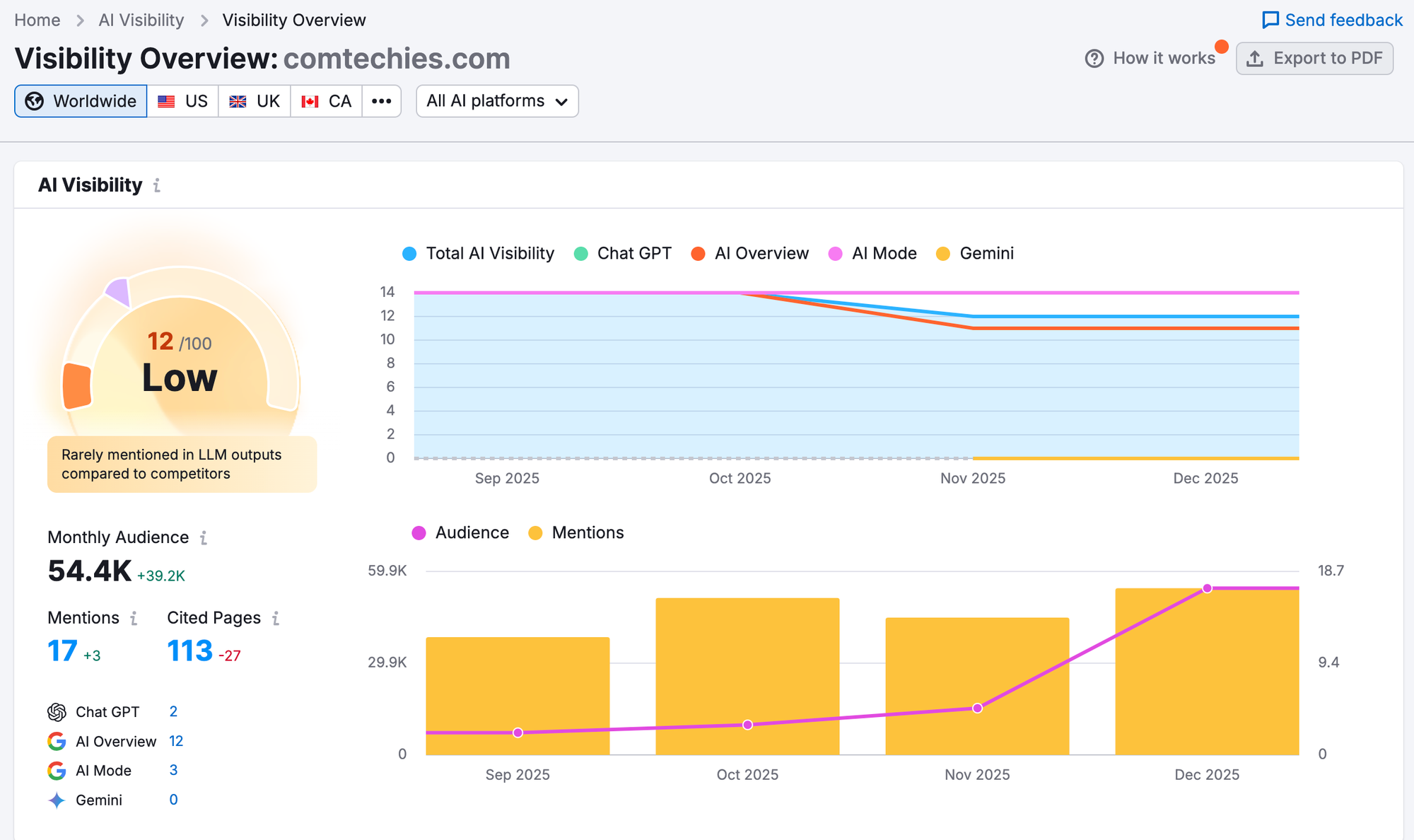Image resolution: width=1414 pixels, height=840 pixels.
Task: Click the info icon next to Cited Pages
Action: coord(276,618)
